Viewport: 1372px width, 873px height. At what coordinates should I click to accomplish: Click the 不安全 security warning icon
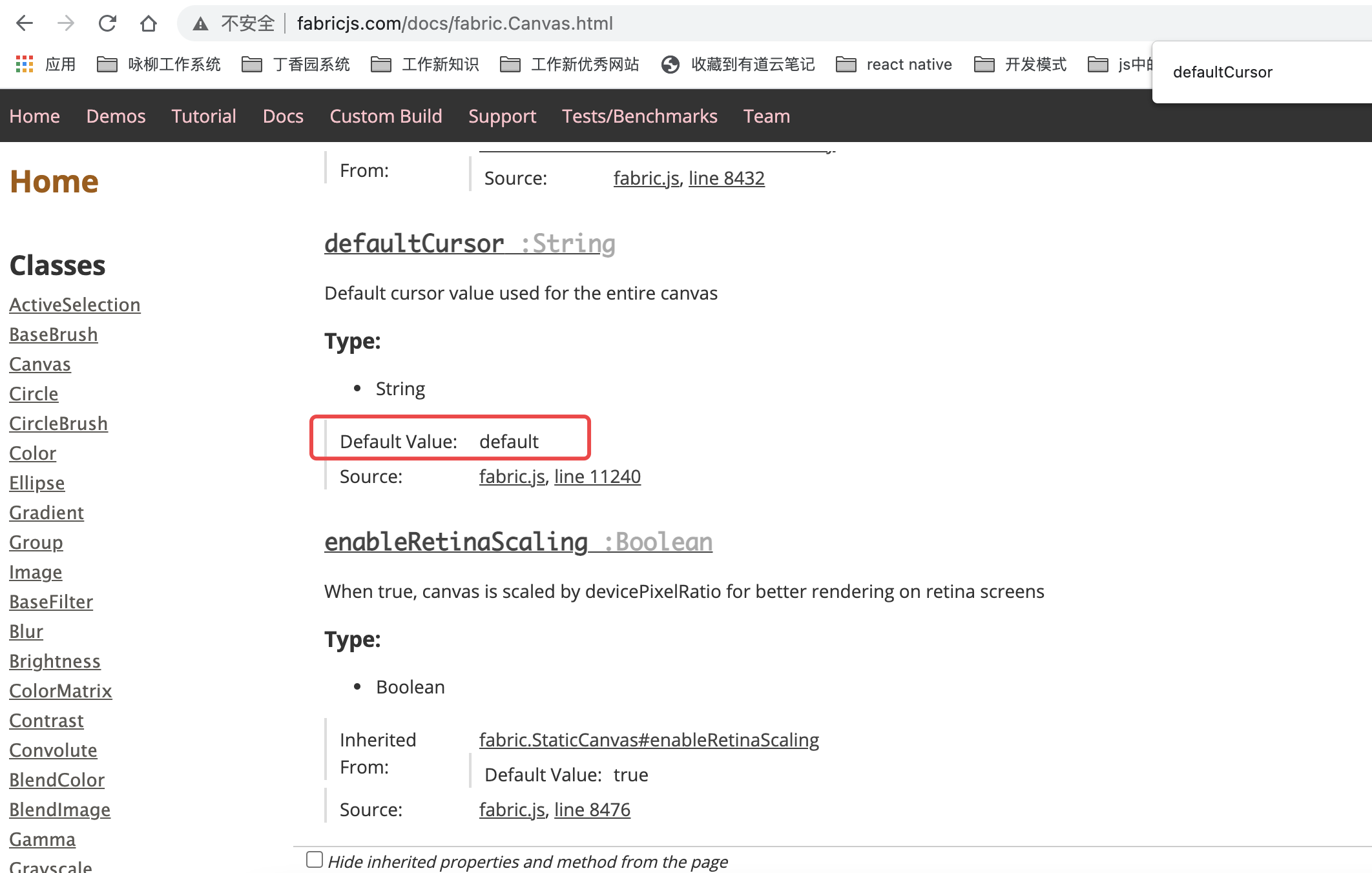200,23
